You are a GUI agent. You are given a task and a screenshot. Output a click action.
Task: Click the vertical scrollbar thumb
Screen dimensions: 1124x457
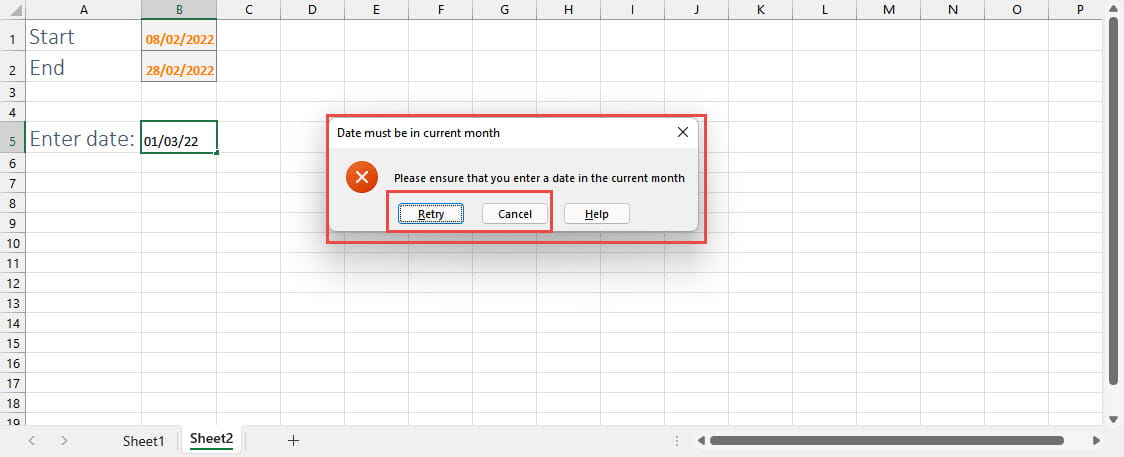coord(1115,200)
